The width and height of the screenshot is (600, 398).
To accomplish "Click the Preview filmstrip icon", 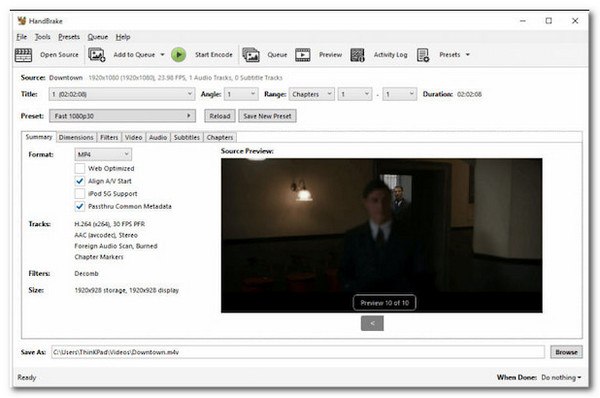I will tap(303, 55).
